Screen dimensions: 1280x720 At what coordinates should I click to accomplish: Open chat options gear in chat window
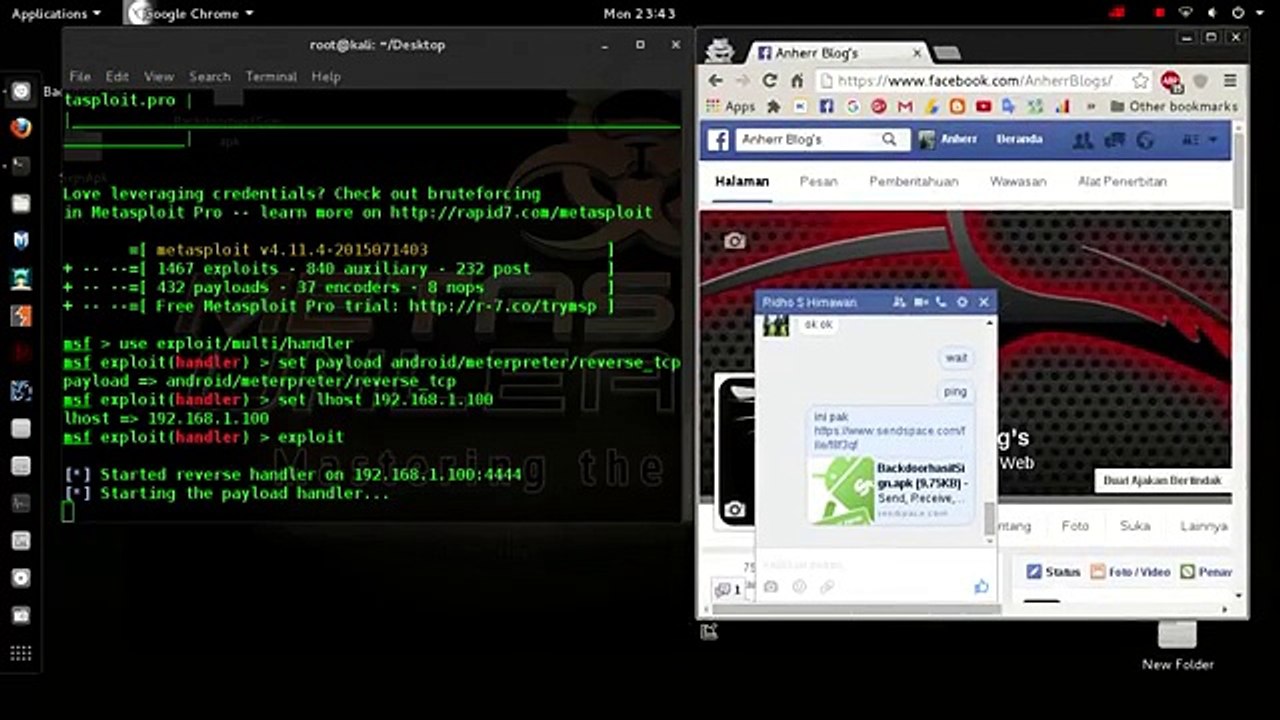pyautogui.click(x=962, y=302)
